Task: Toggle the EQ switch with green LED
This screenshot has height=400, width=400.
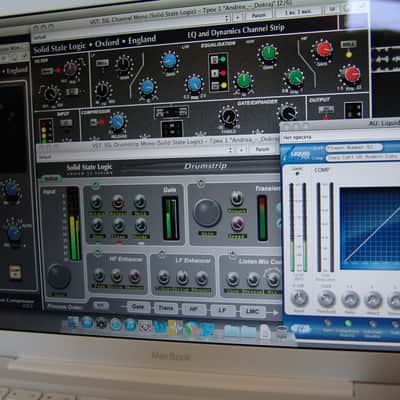Action: pos(215,60)
